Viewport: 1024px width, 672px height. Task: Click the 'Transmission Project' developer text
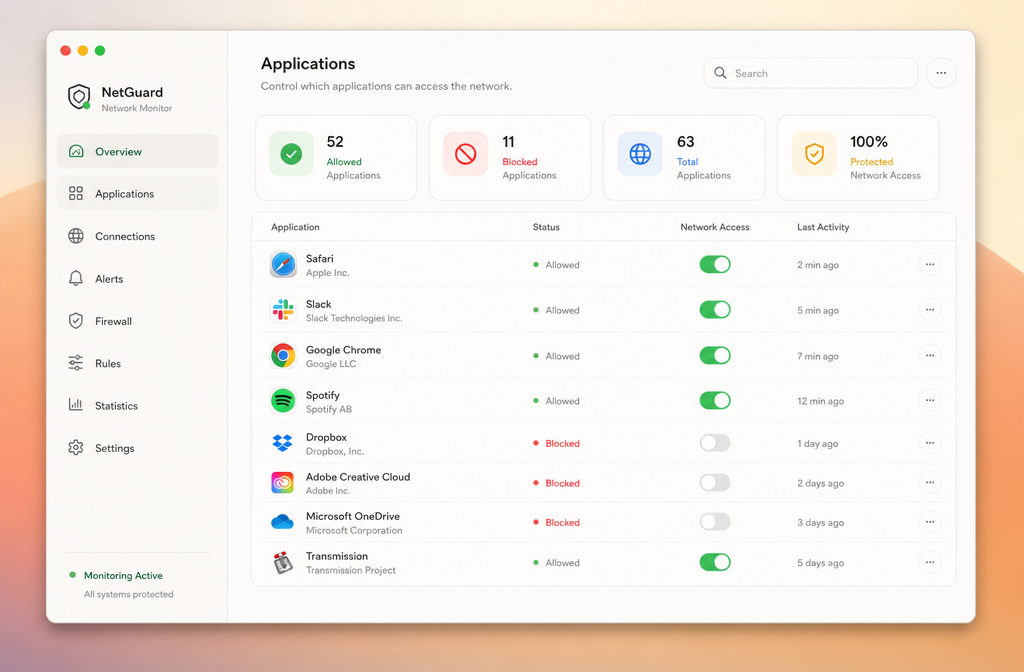(x=351, y=570)
